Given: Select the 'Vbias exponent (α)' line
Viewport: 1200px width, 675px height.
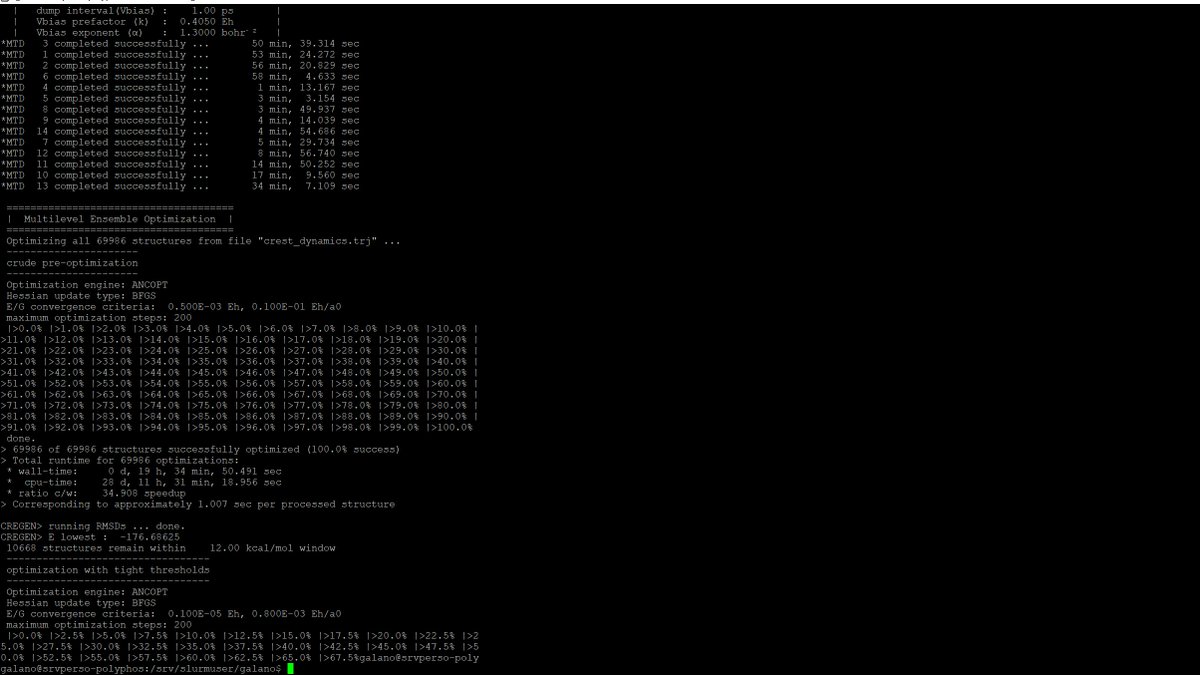Looking at the screenshot, I should pyautogui.click(x=148, y=32).
